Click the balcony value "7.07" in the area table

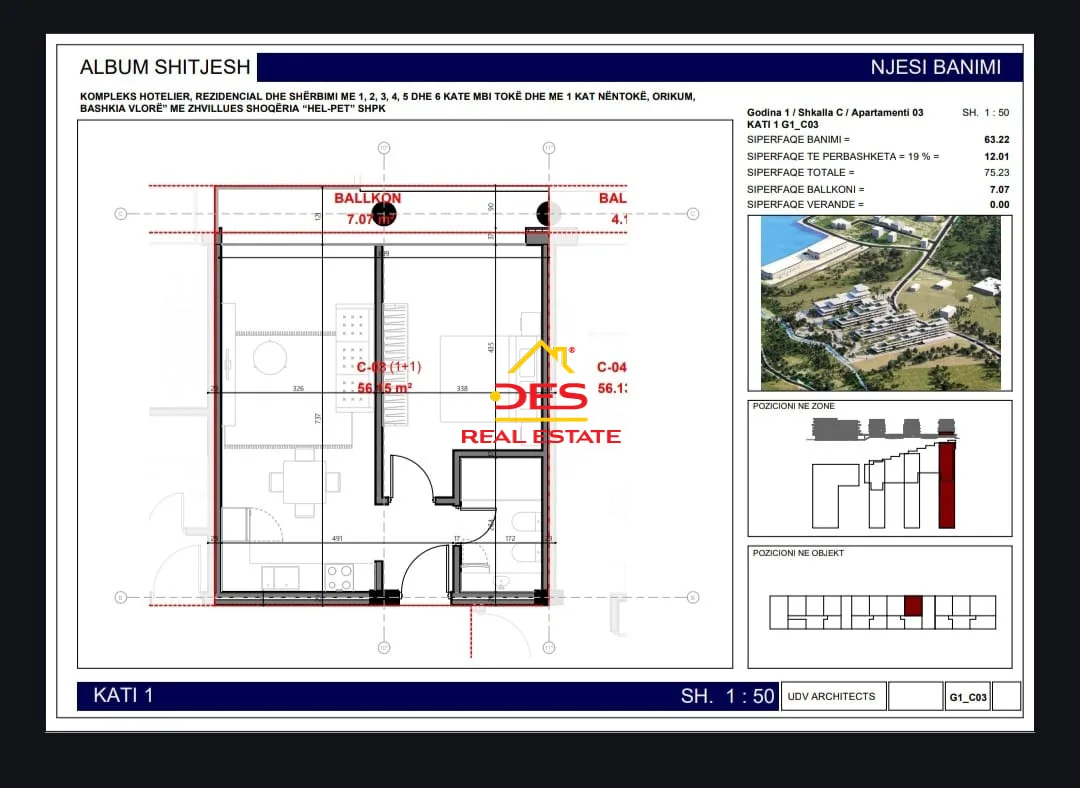999,189
